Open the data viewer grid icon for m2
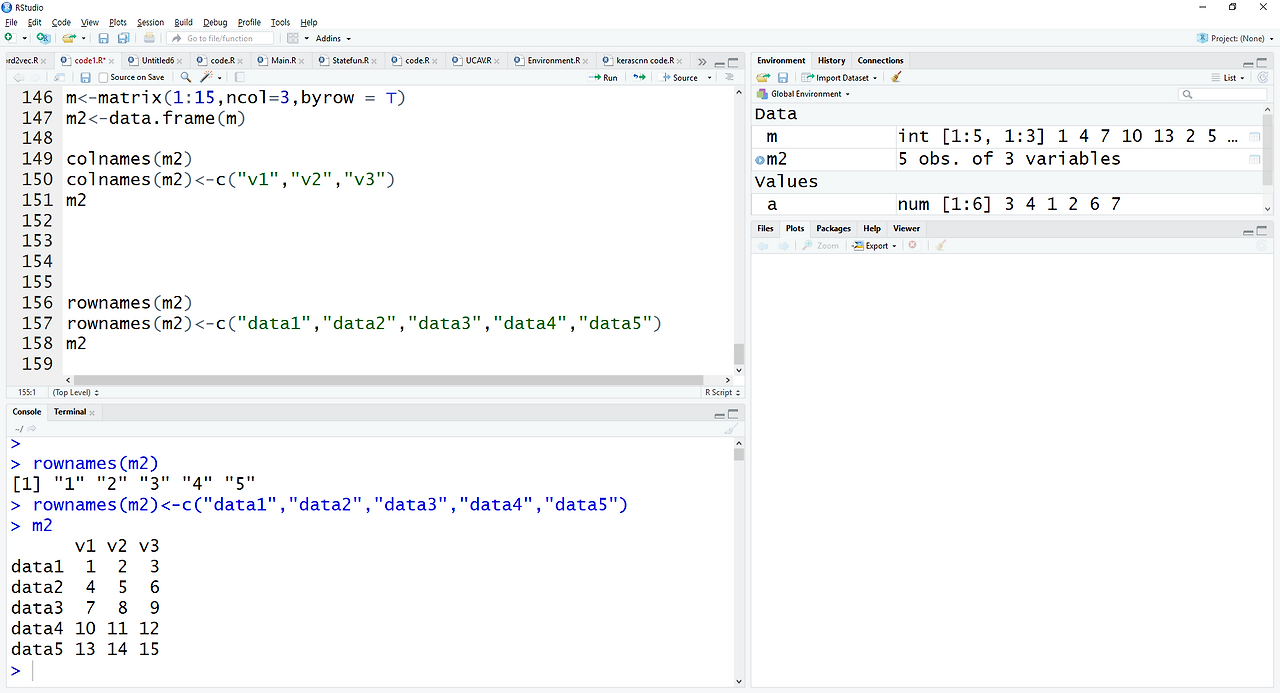Image resolution: width=1280 pixels, height=693 pixels. [1254, 159]
